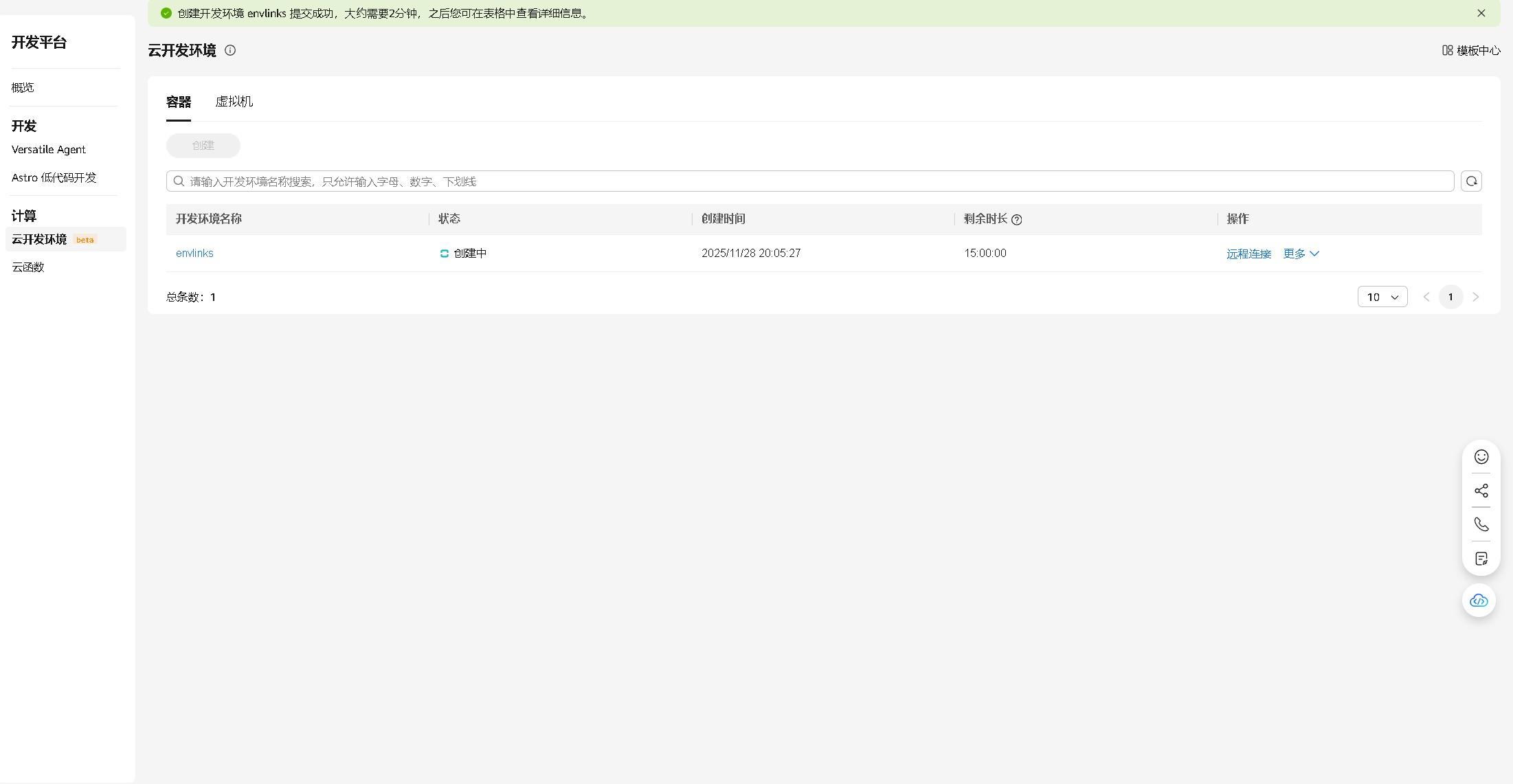Image resolution: width=1513 pixels, height=784 pixels.
Task: Click the blue cloud code floating button
Action: pos(1479,601)
